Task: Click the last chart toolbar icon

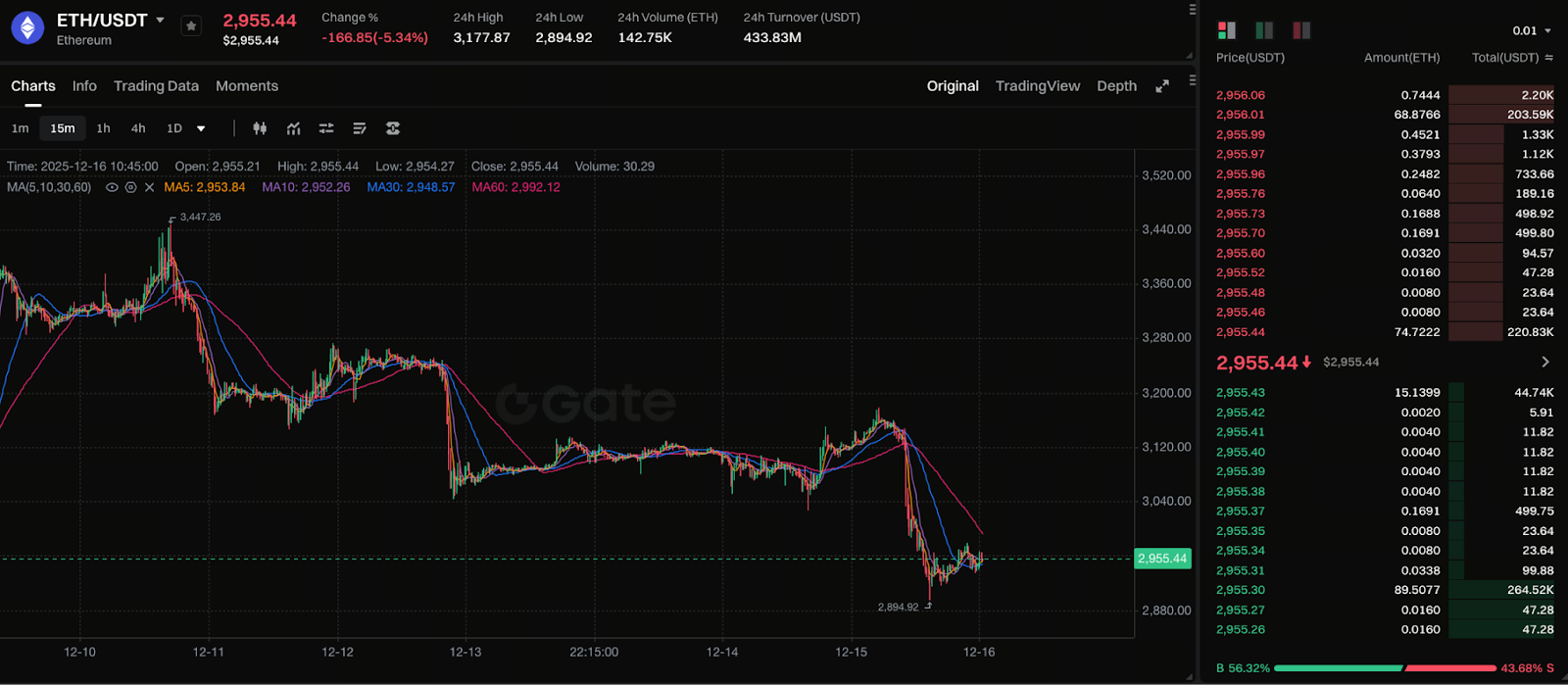Action: click(x=393, y=128)
